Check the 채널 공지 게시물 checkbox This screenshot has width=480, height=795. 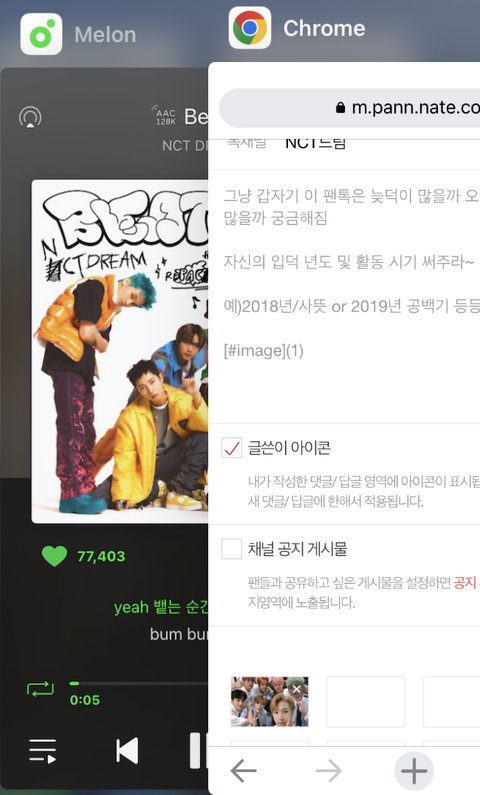pos(232,549)
